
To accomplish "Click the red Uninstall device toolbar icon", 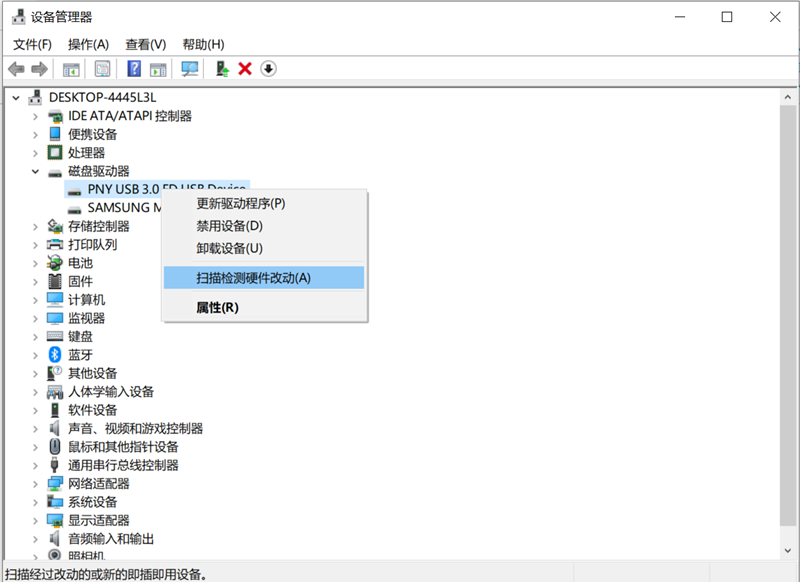I will [244, 68].
